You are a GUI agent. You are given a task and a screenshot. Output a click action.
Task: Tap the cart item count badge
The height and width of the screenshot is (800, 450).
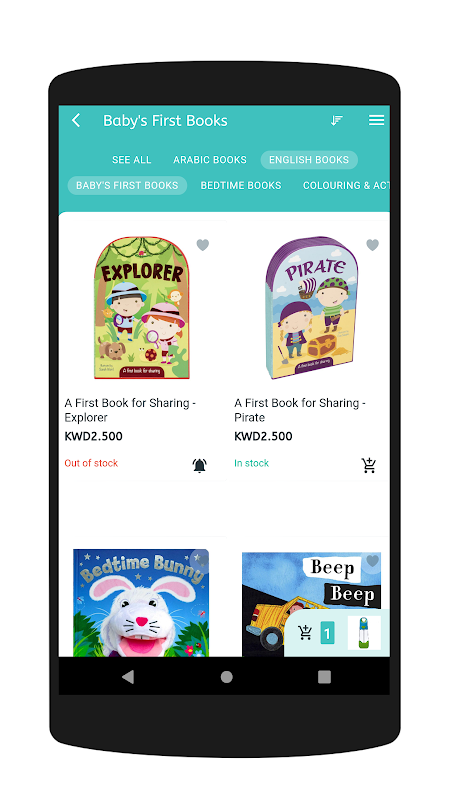click(327, 634)
